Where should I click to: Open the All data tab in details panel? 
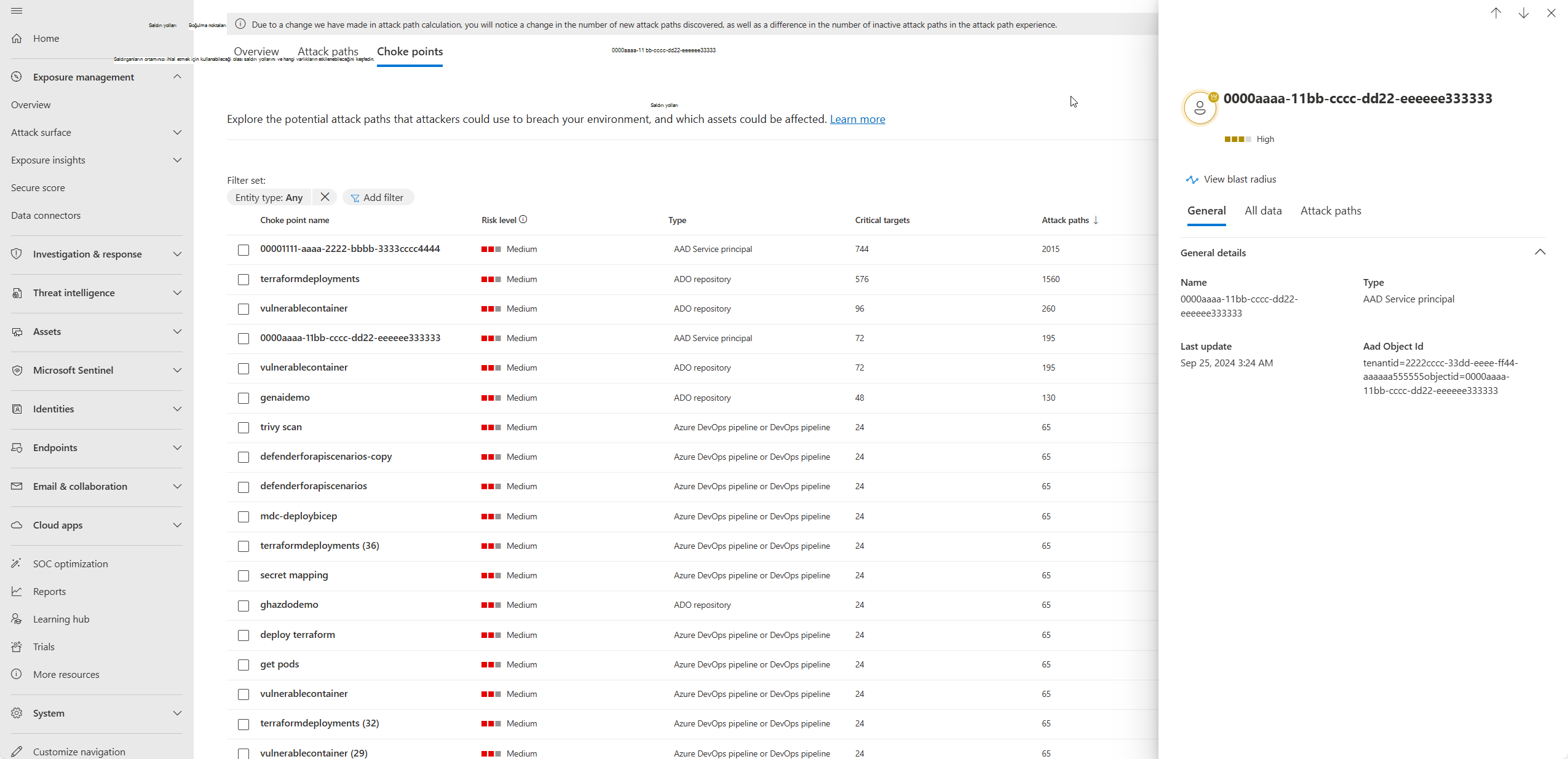1262,211
